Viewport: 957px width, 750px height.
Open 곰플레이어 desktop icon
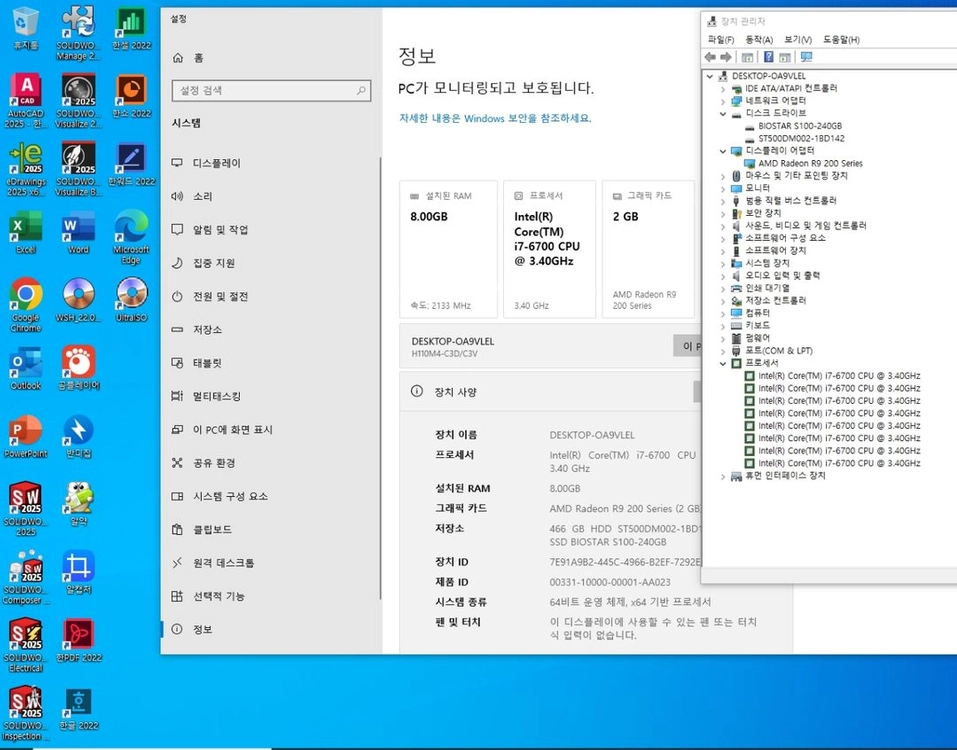78,368
